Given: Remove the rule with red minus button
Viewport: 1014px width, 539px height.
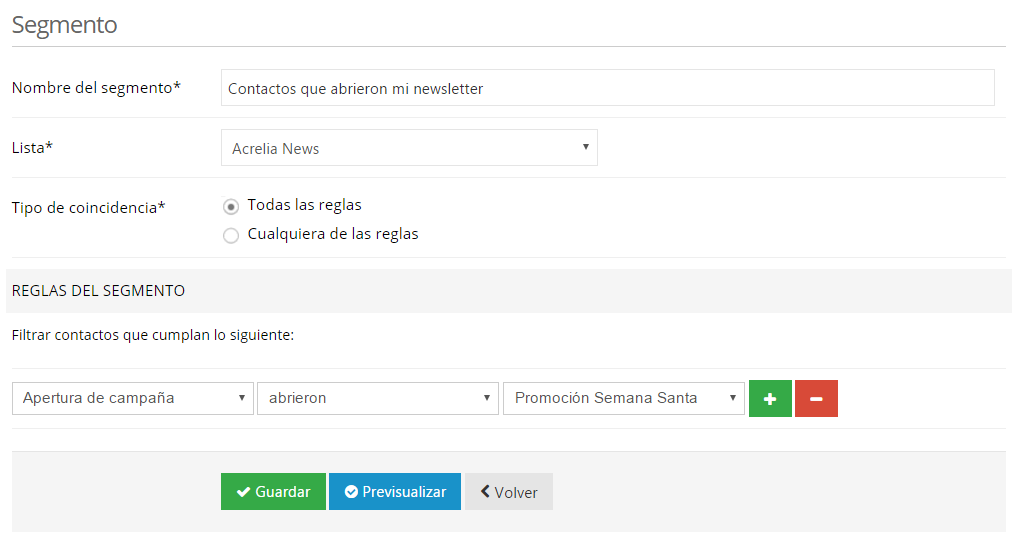Looking at the screenshot, I should 816,399.
